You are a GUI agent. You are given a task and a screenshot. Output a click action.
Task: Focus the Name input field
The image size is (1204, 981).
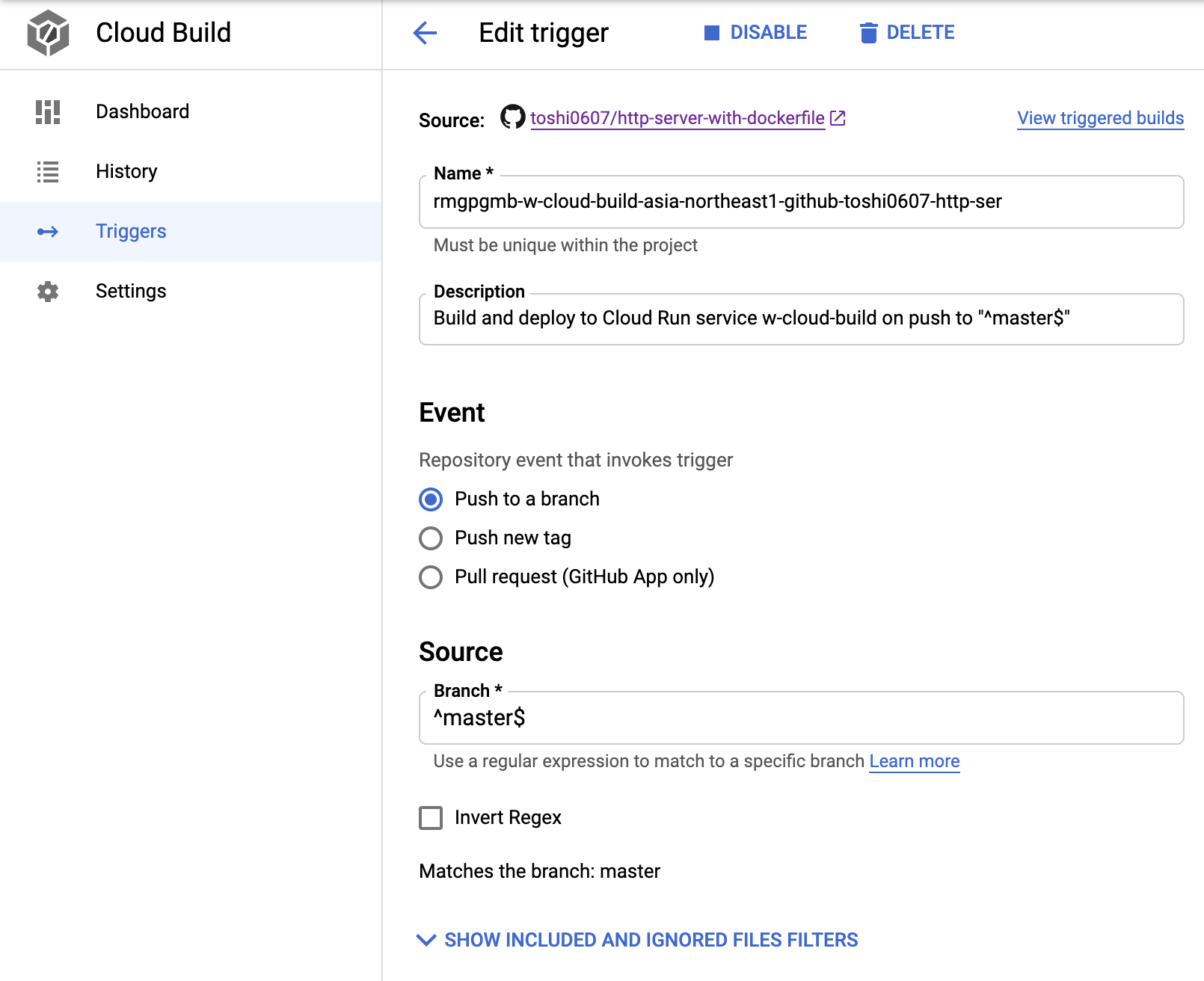tap(802, 202)
